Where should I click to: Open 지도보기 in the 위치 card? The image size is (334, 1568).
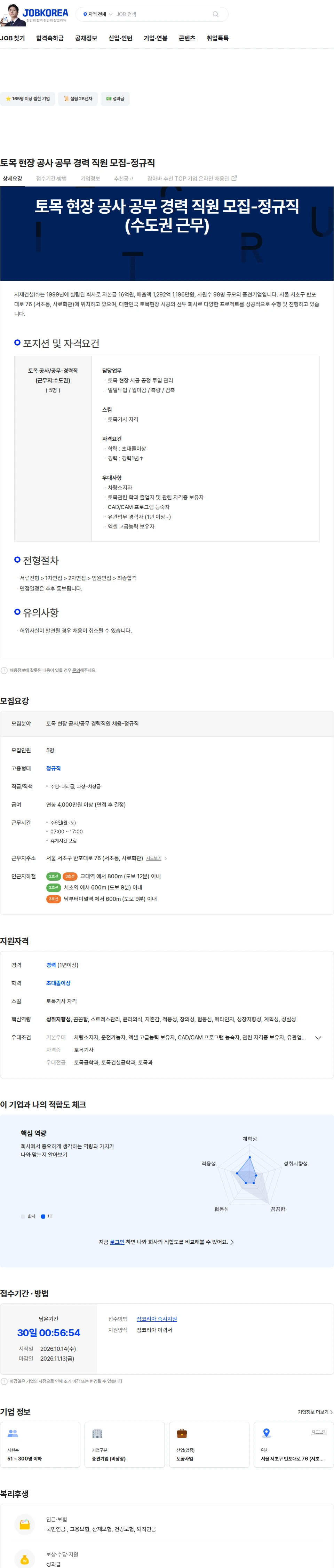319,1432
